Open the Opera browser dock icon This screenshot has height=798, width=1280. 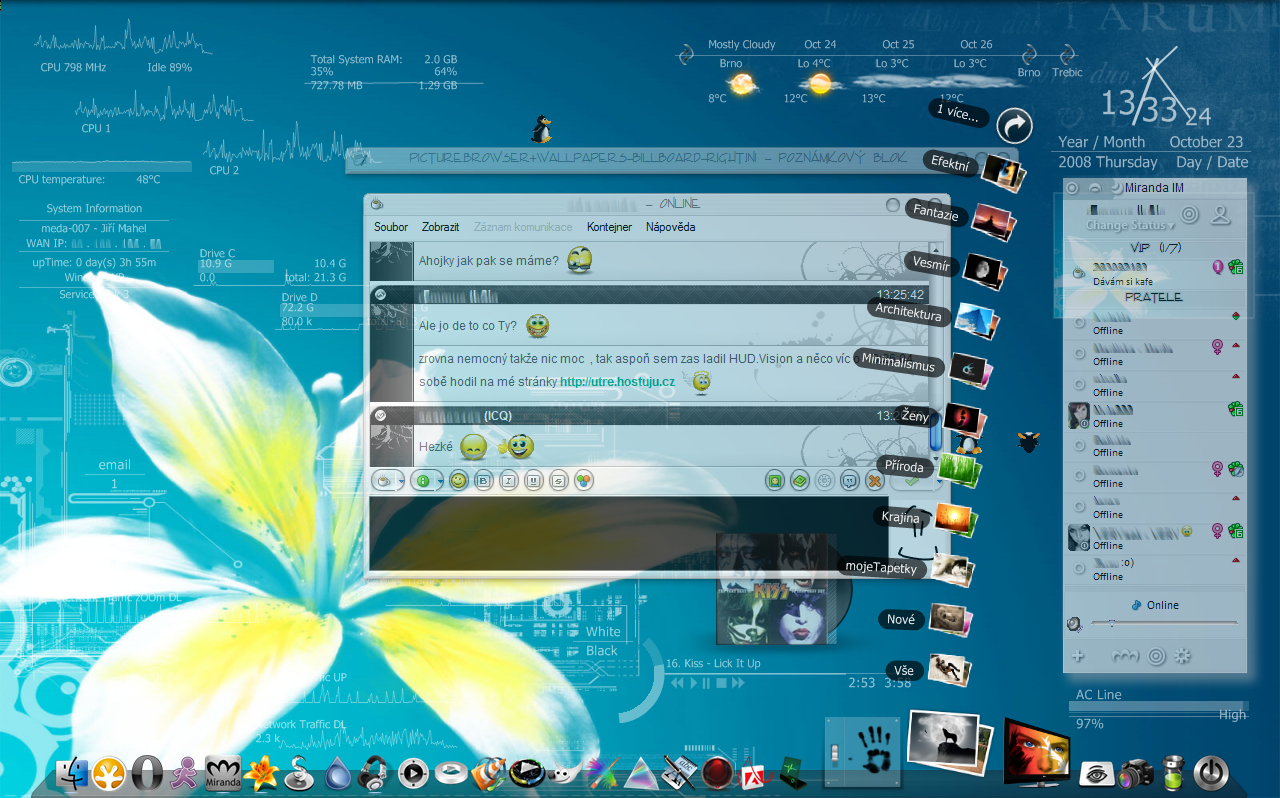click(x=147, y=773)
